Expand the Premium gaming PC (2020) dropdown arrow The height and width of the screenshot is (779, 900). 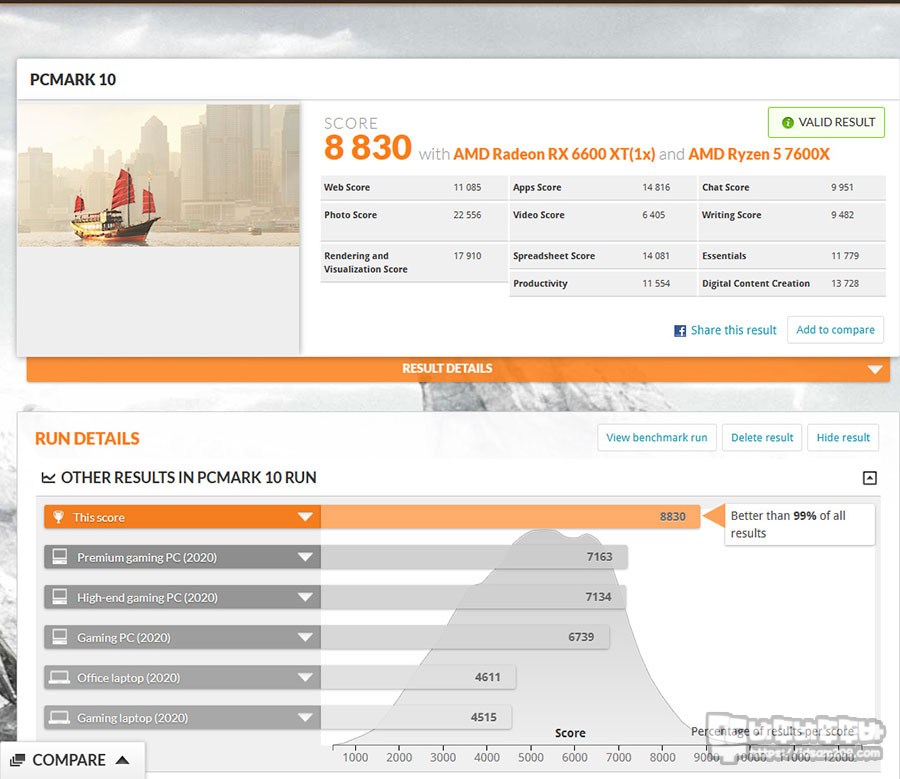(x=305, y=557)
